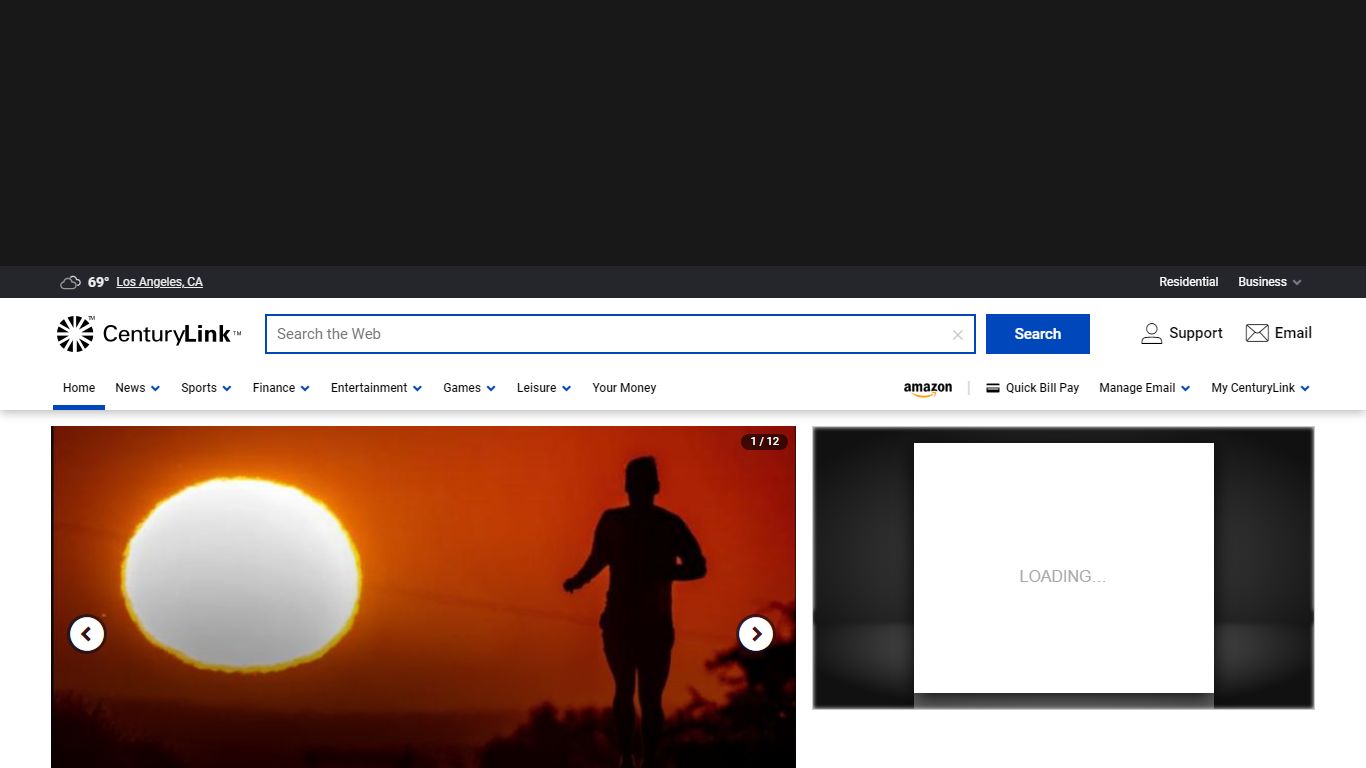Click the 1 / 12 slide counter
Viewport: 1366px width, 768px height.
(764, 441)
